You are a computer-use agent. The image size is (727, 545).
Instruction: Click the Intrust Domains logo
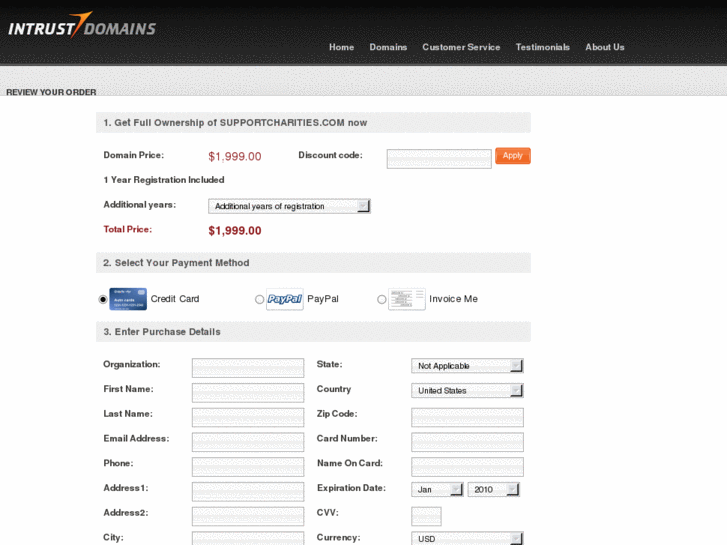[x=82, y=25]
